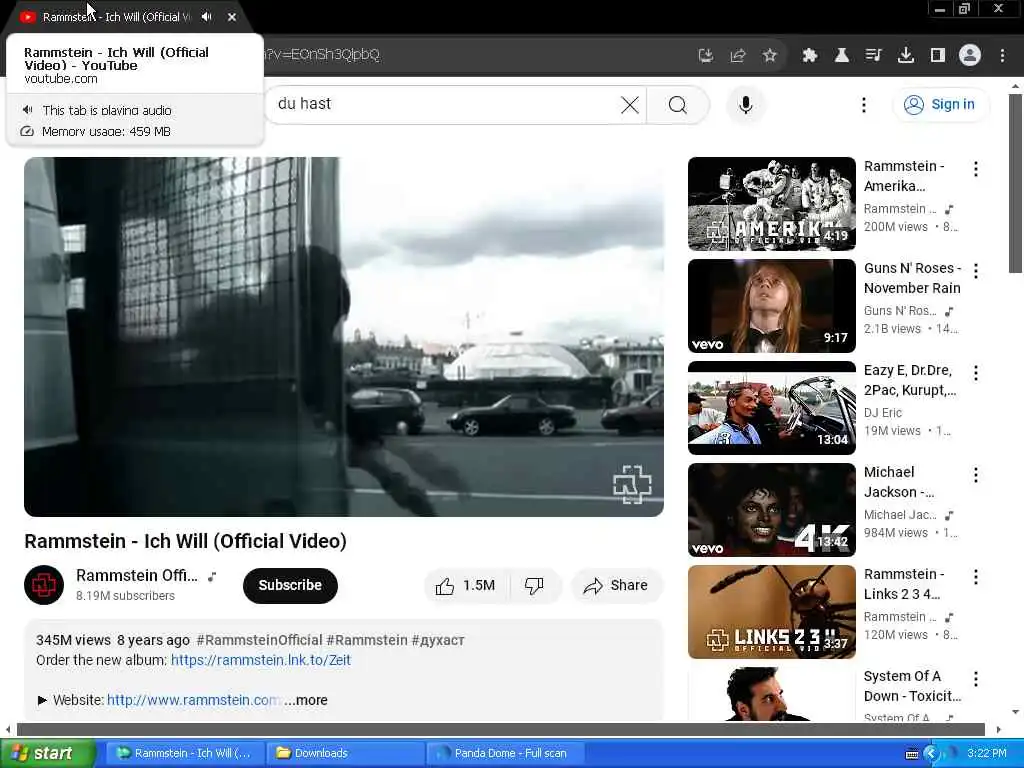Open YouTube settings three-dot menu
Image resolution: width=1024 pixels, height=768 pixels.
click(x=864, y=104)
